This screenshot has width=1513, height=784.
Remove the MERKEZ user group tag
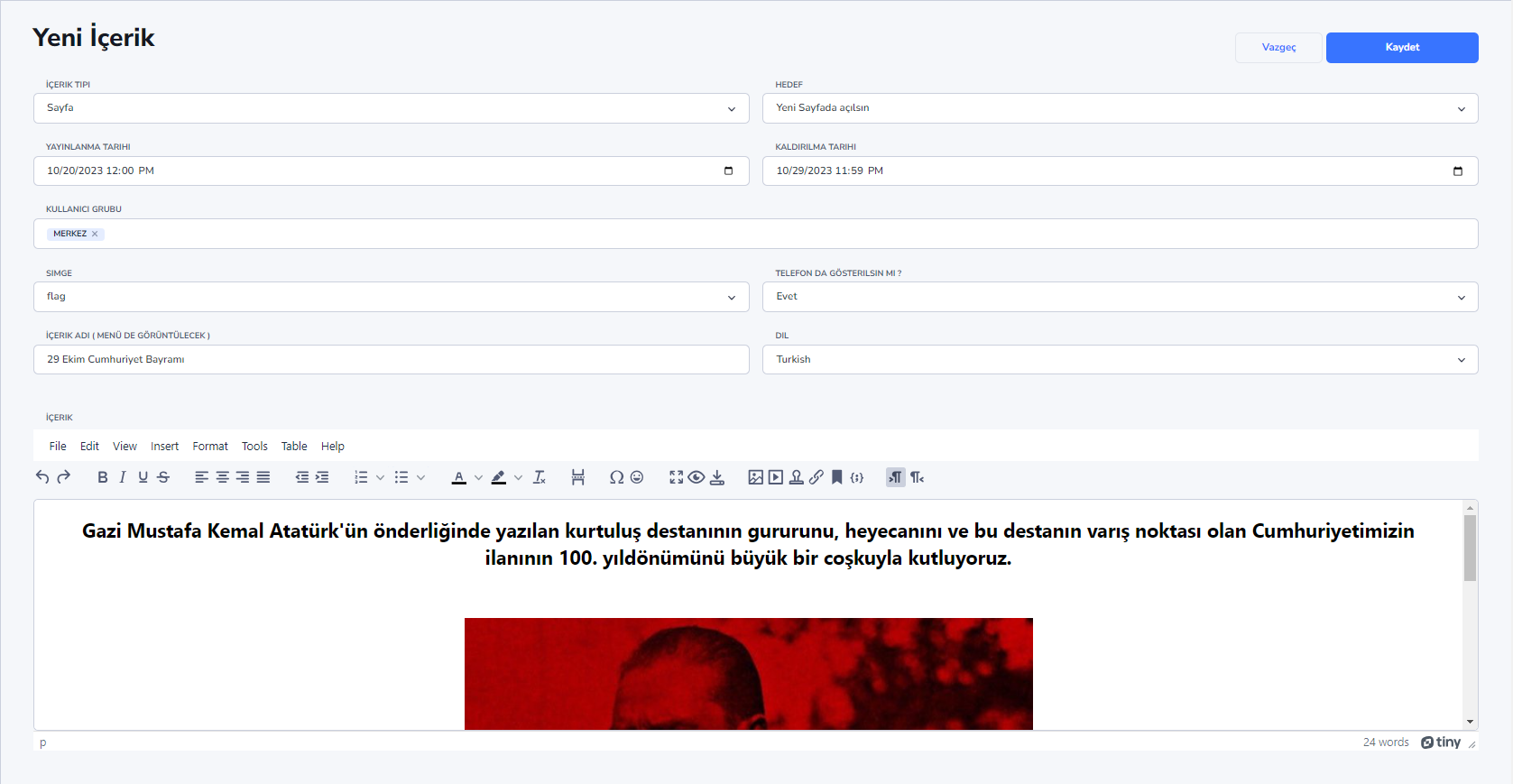coord(95,234)
